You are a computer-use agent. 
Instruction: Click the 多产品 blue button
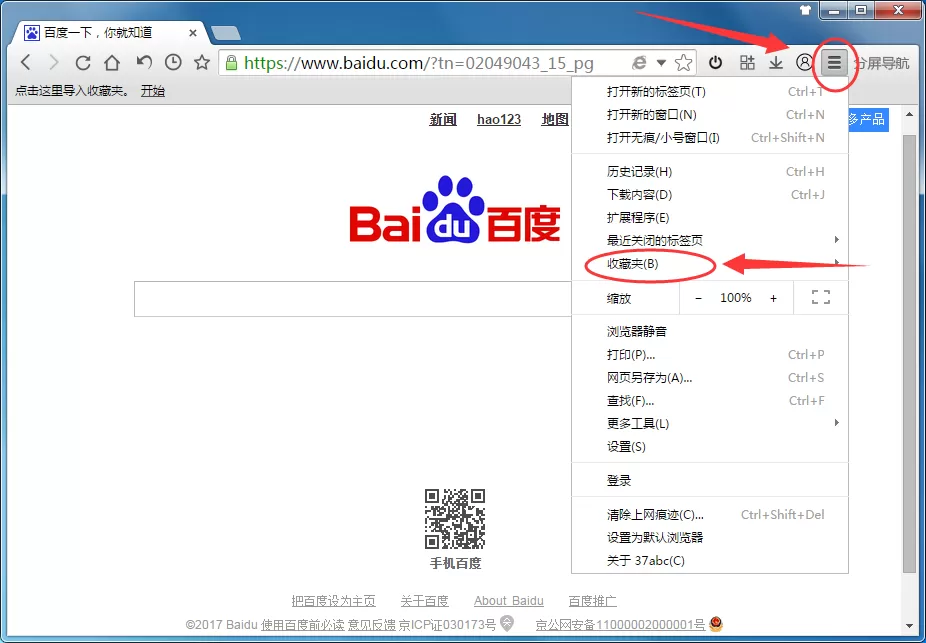tap(868, 119)
